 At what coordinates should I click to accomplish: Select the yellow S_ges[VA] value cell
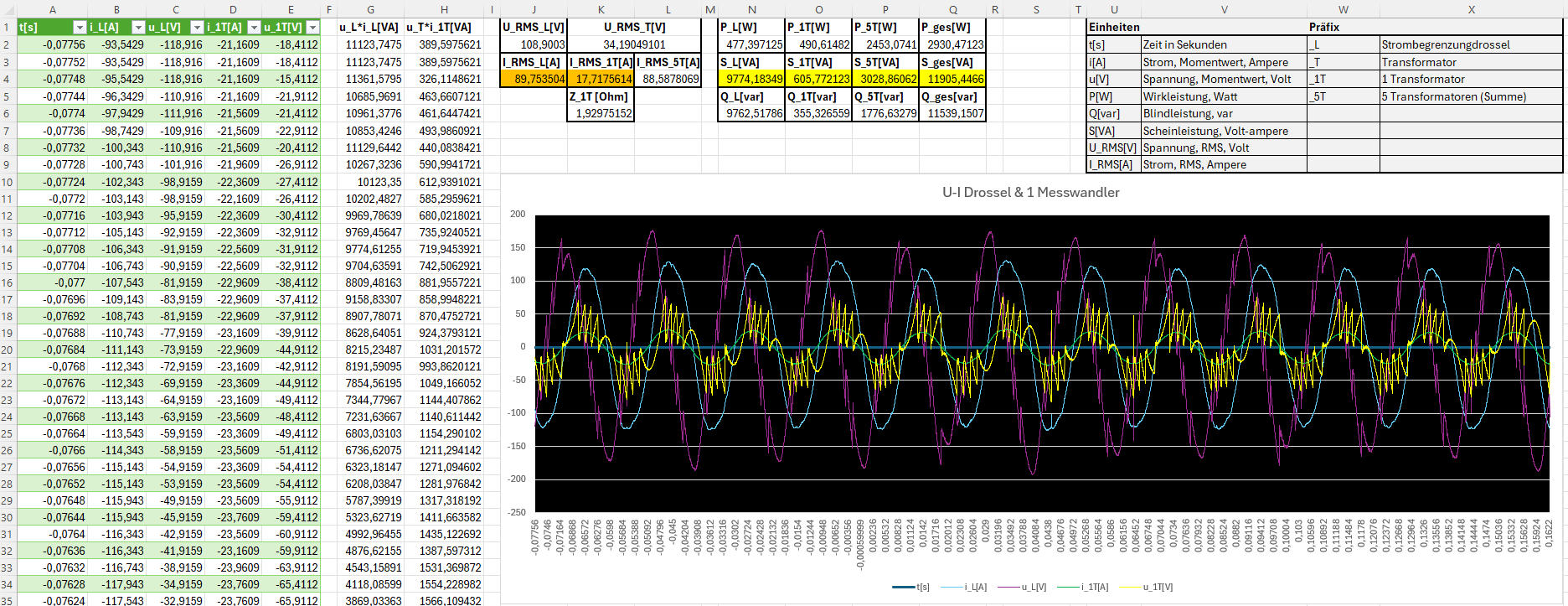[952, 79]
